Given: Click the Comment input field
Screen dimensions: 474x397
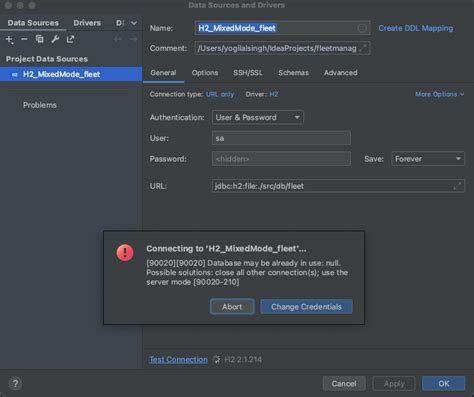Looking at the screenshot, I should (x=282, y=48).
